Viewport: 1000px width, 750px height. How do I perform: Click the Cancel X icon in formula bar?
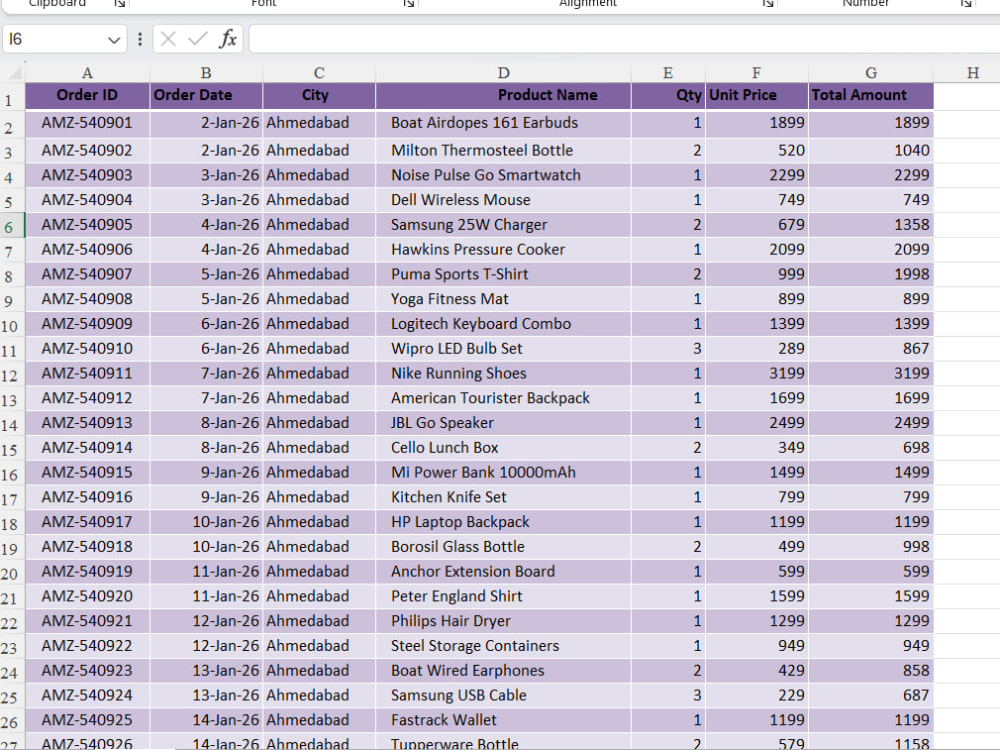tap(168, 39)
